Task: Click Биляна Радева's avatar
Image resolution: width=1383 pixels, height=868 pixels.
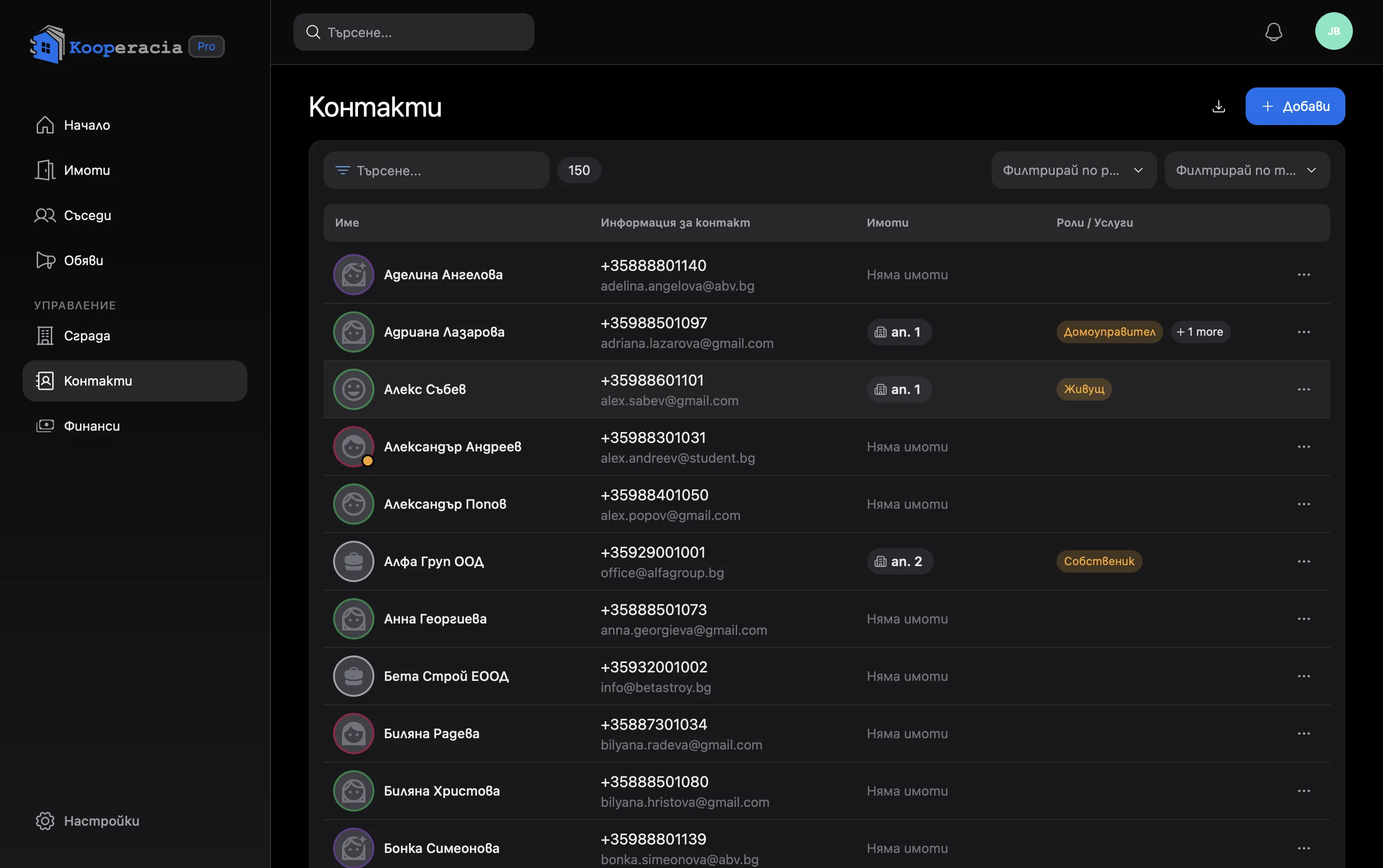Action: pos(354,734)
